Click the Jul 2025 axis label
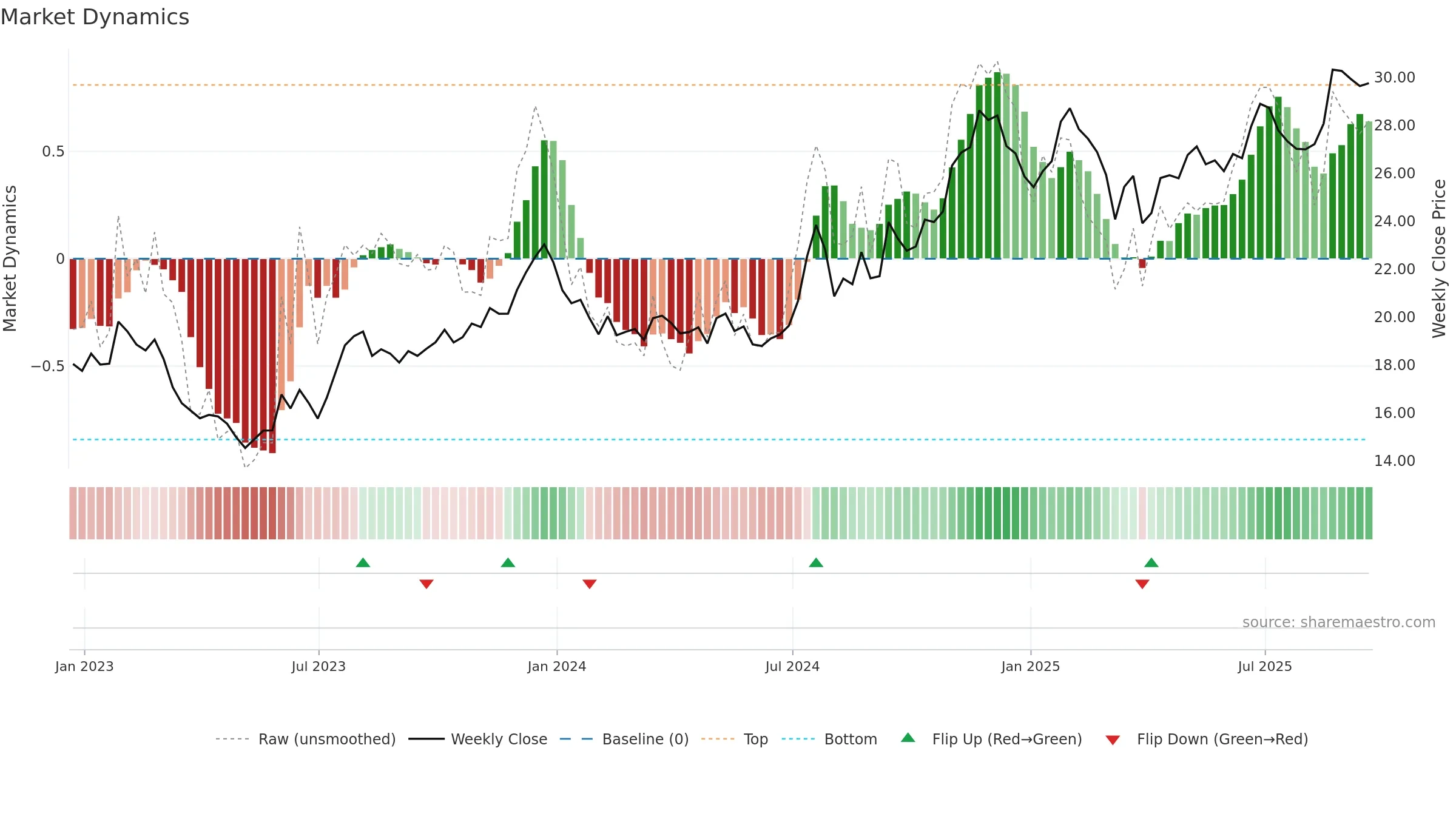1456x819 pixels. point(1265,666)
